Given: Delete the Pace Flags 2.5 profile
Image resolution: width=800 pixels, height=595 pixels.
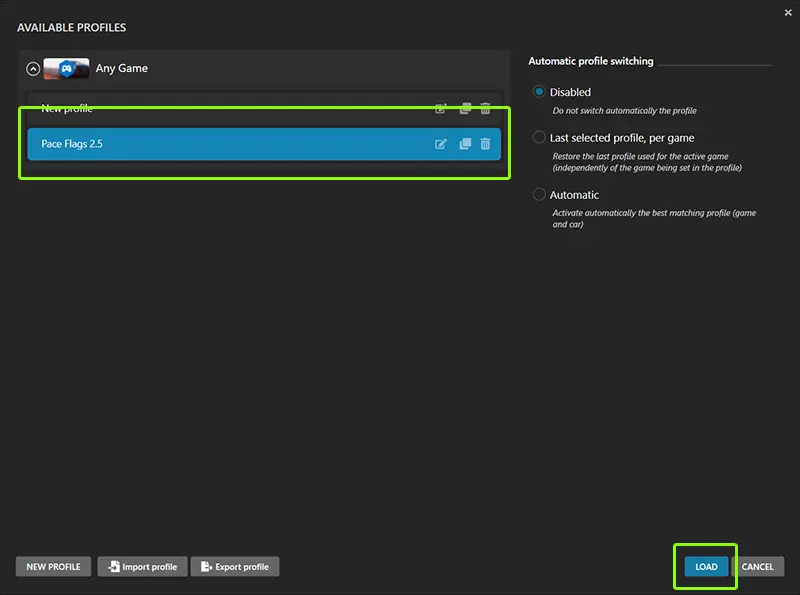Looking at the screenshot, I should coord(486,144).
